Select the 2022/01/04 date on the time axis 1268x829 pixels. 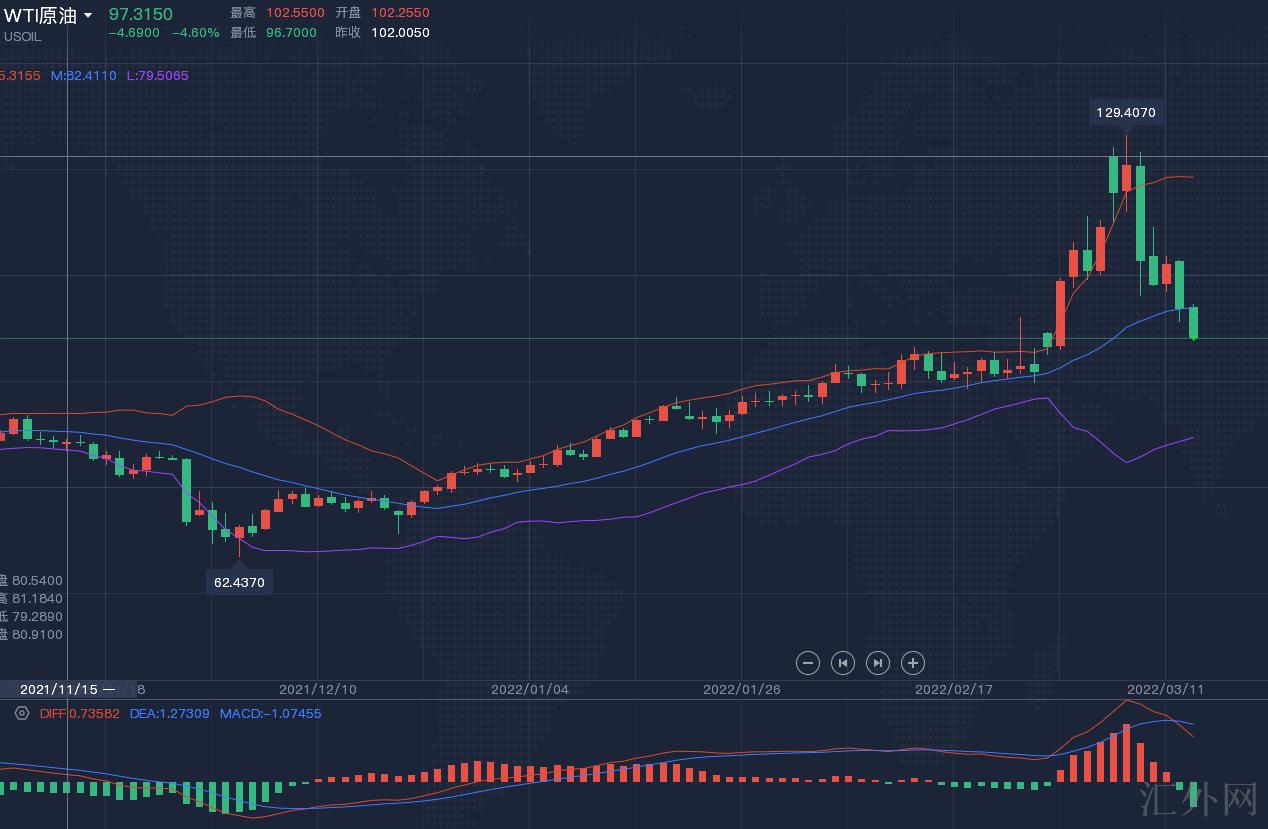(x=529, y=690)
